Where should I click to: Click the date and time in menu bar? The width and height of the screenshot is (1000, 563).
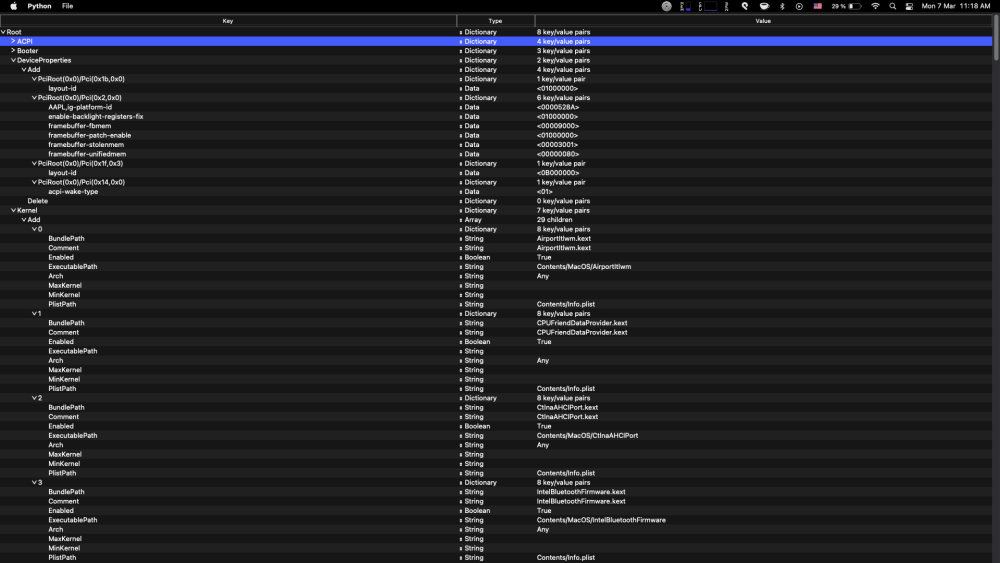point(955,6)
